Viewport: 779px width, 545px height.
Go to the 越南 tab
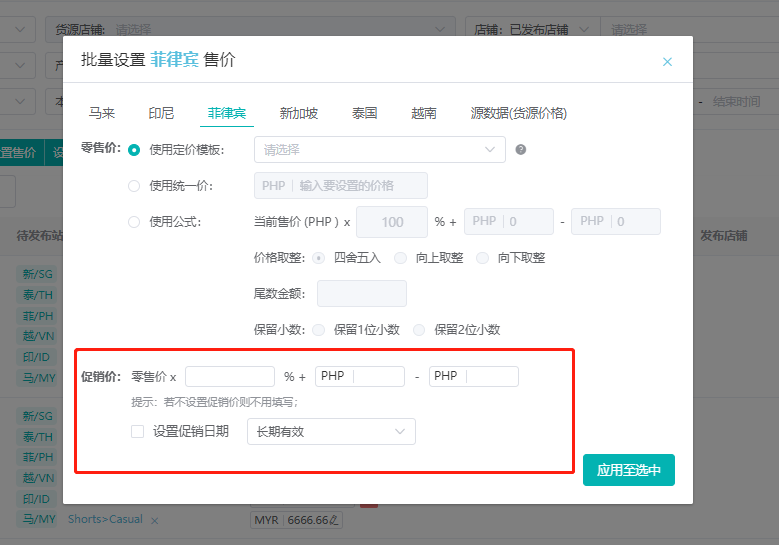[x=423, y=113]
